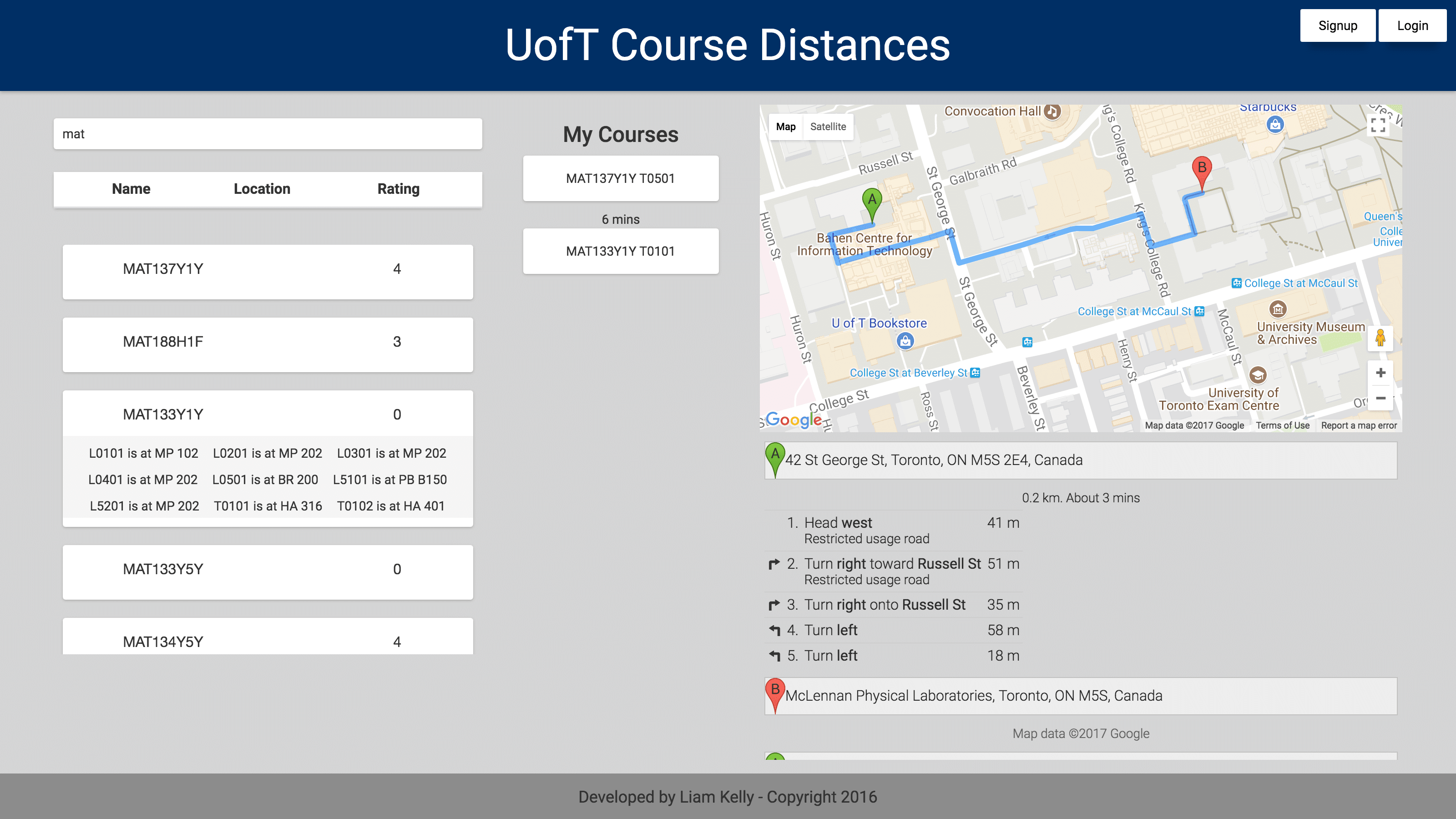Click the Google logo on the map
Image resolution: width=1456 pixels, height=819 pixels.
click(x=794, y=420)
